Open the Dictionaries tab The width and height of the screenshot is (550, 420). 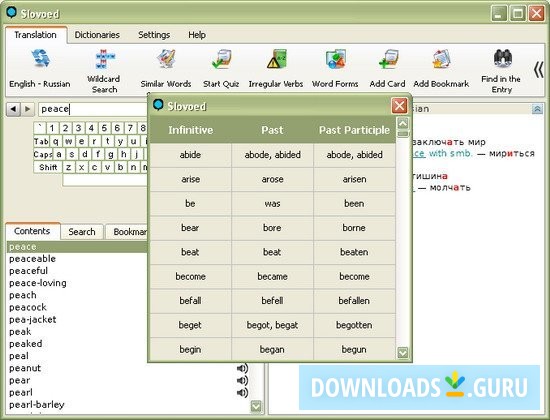[97, 35]
